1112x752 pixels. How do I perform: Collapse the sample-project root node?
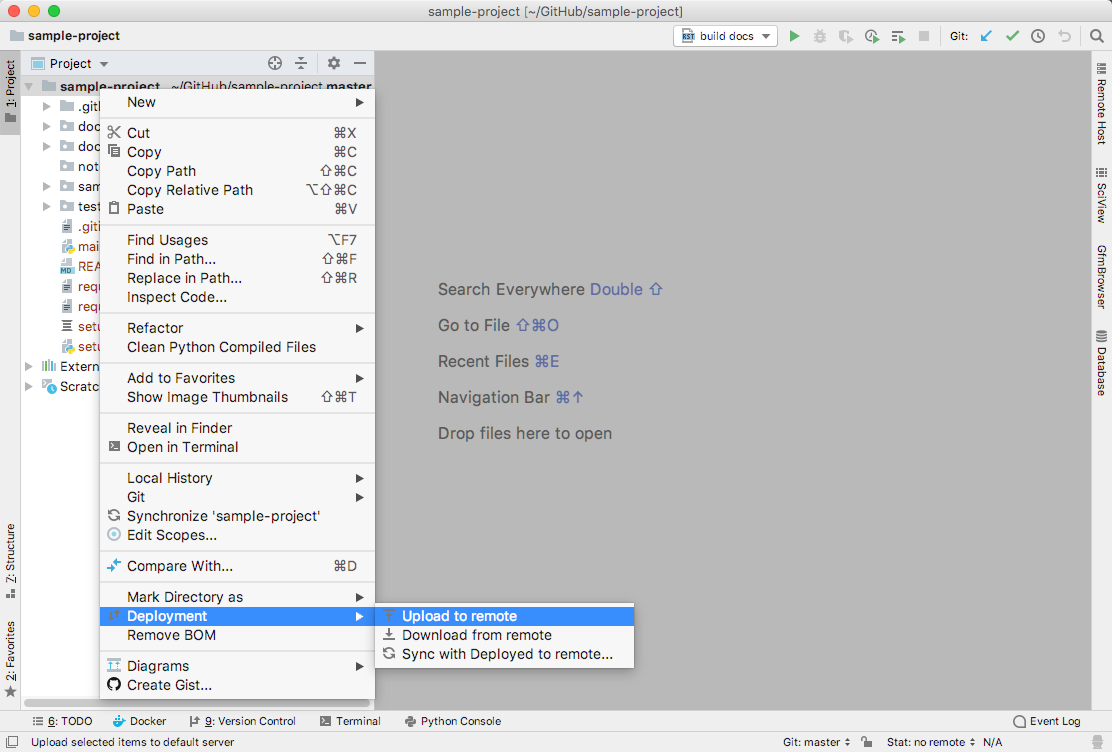[29, 87]
